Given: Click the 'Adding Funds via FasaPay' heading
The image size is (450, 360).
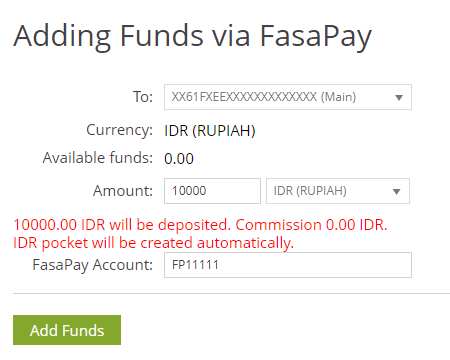Looking at the screenshot, I should (192, 36).
